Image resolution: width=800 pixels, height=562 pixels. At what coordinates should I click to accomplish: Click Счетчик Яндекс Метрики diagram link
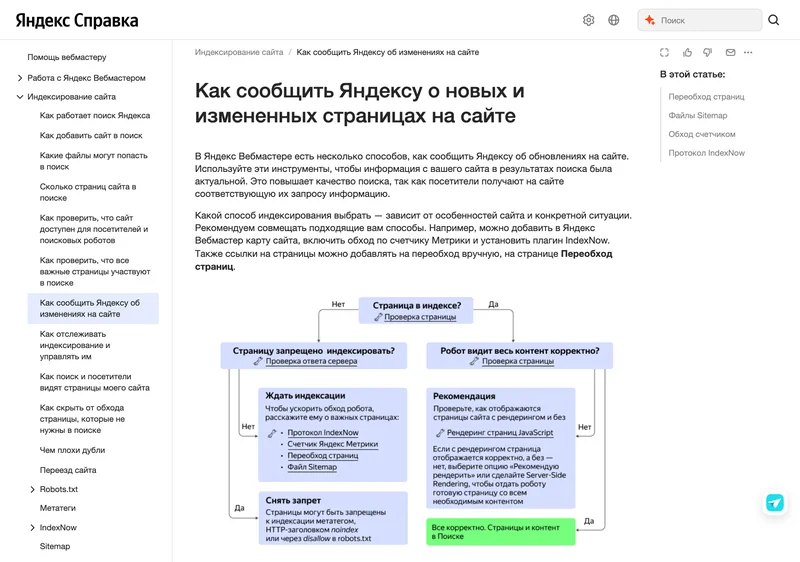333,444
